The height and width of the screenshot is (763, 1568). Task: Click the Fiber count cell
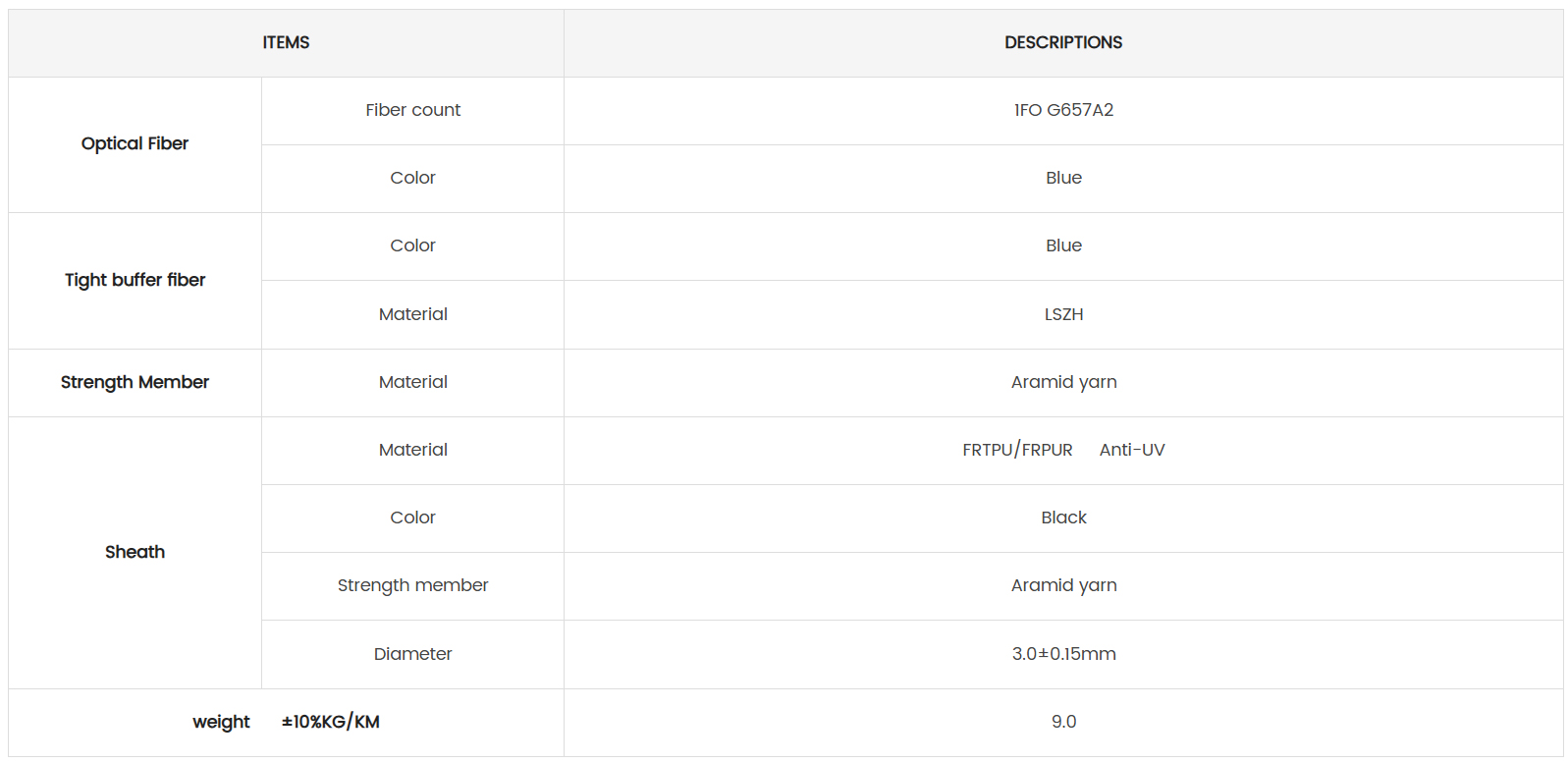[x=412, y=110]
